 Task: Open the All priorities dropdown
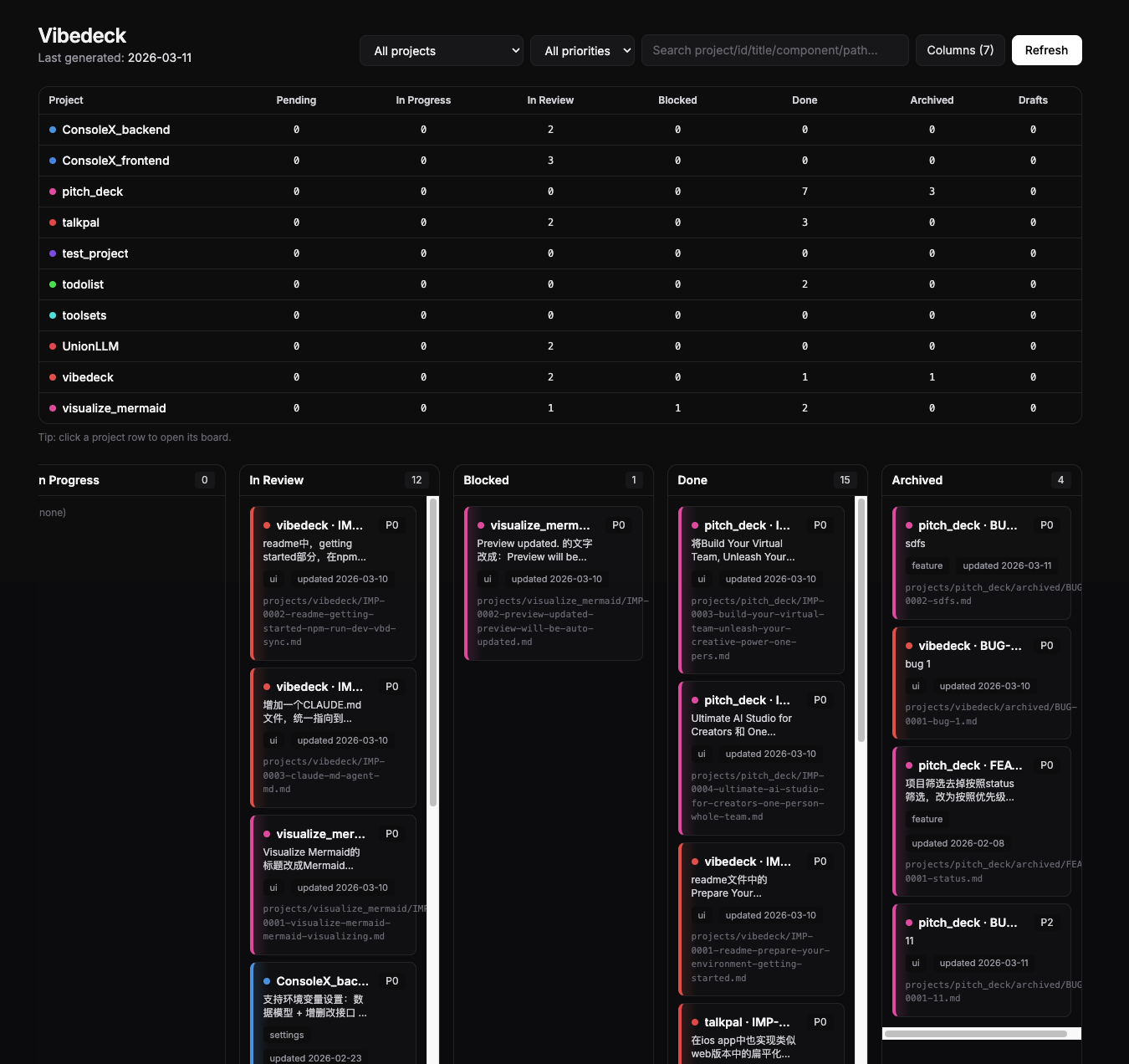click(x=582, y=50)
